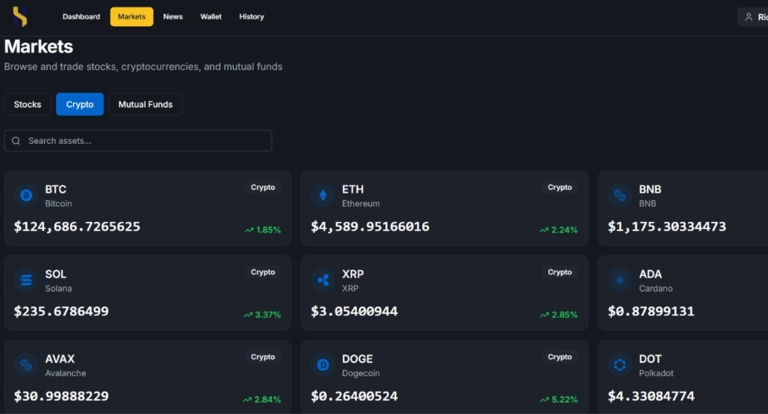View the History page
768x414 pixels.
click(x=251, y=17)
